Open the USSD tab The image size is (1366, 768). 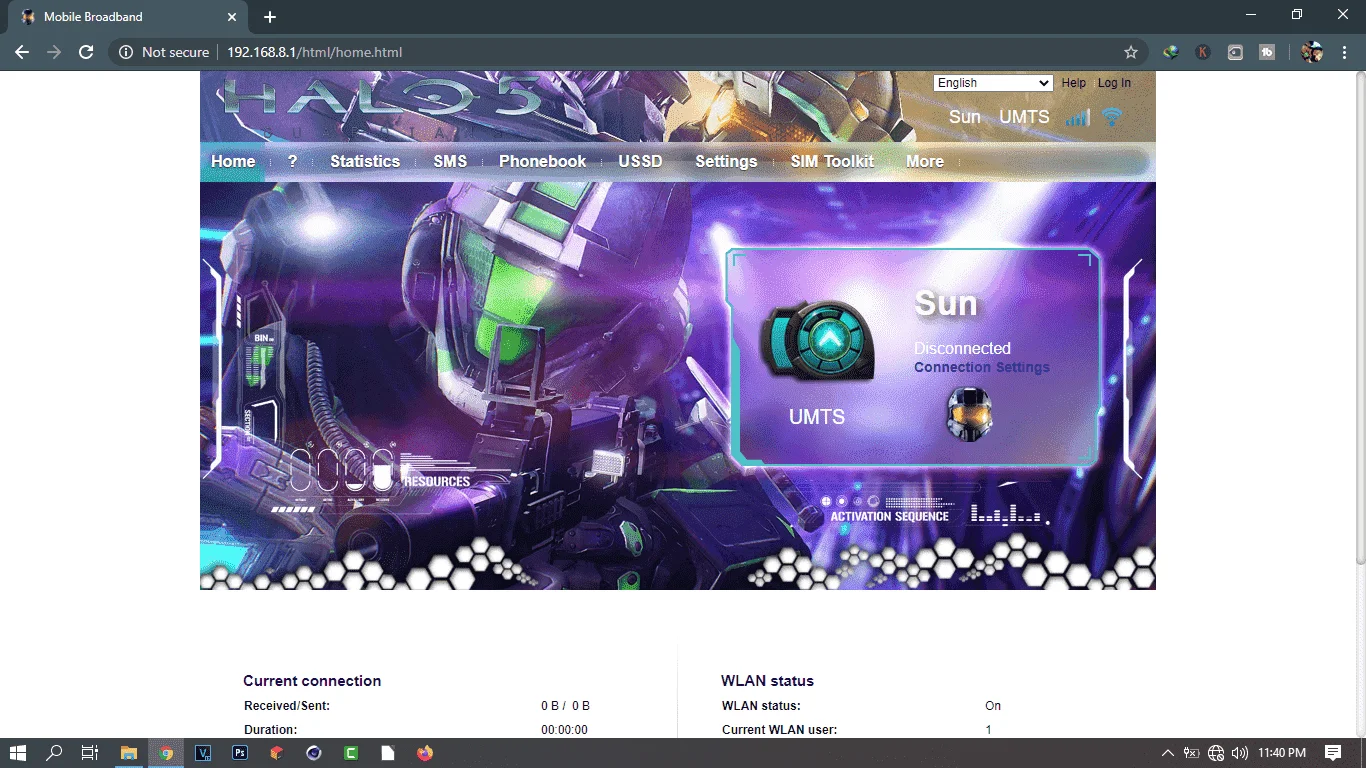640,161
